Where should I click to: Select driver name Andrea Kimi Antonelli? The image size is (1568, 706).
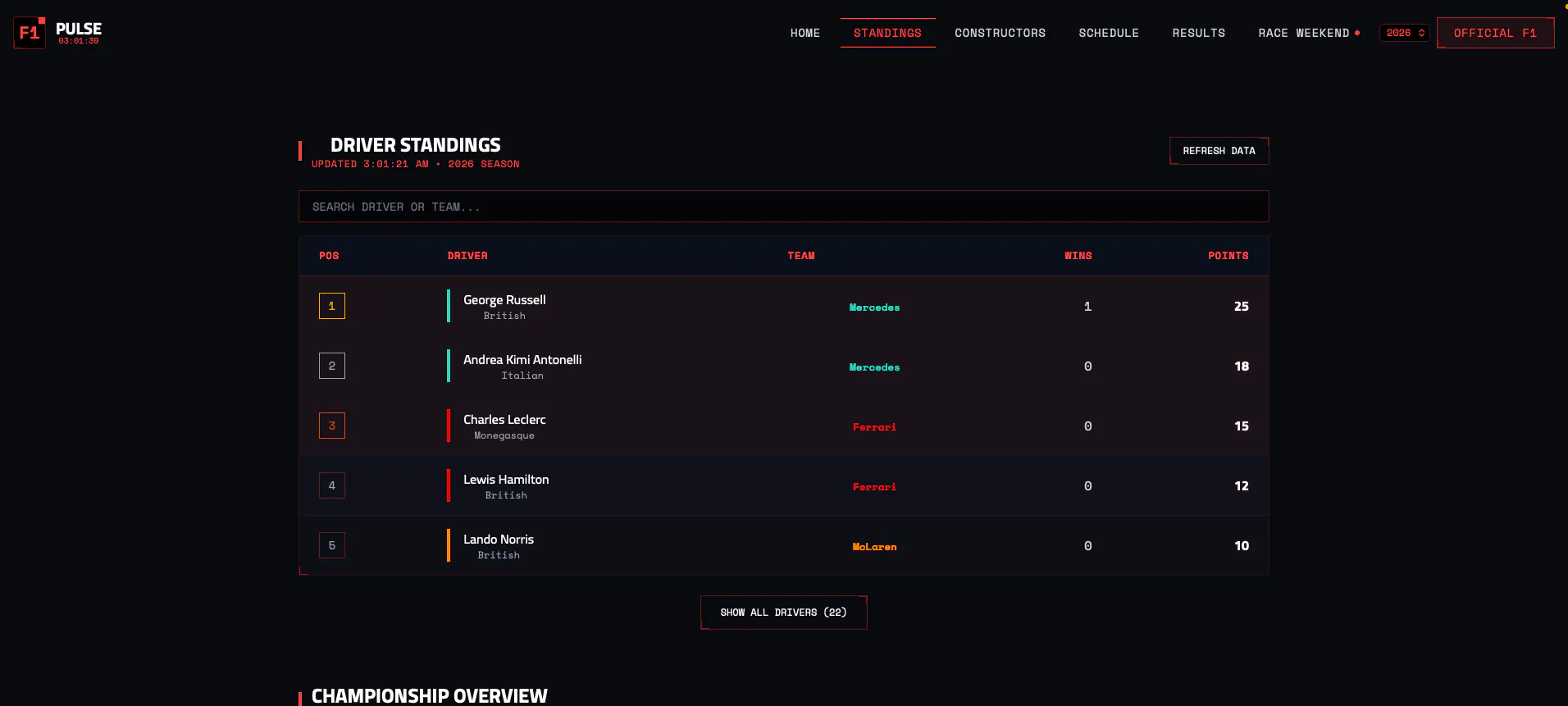[x=522, y=360]
